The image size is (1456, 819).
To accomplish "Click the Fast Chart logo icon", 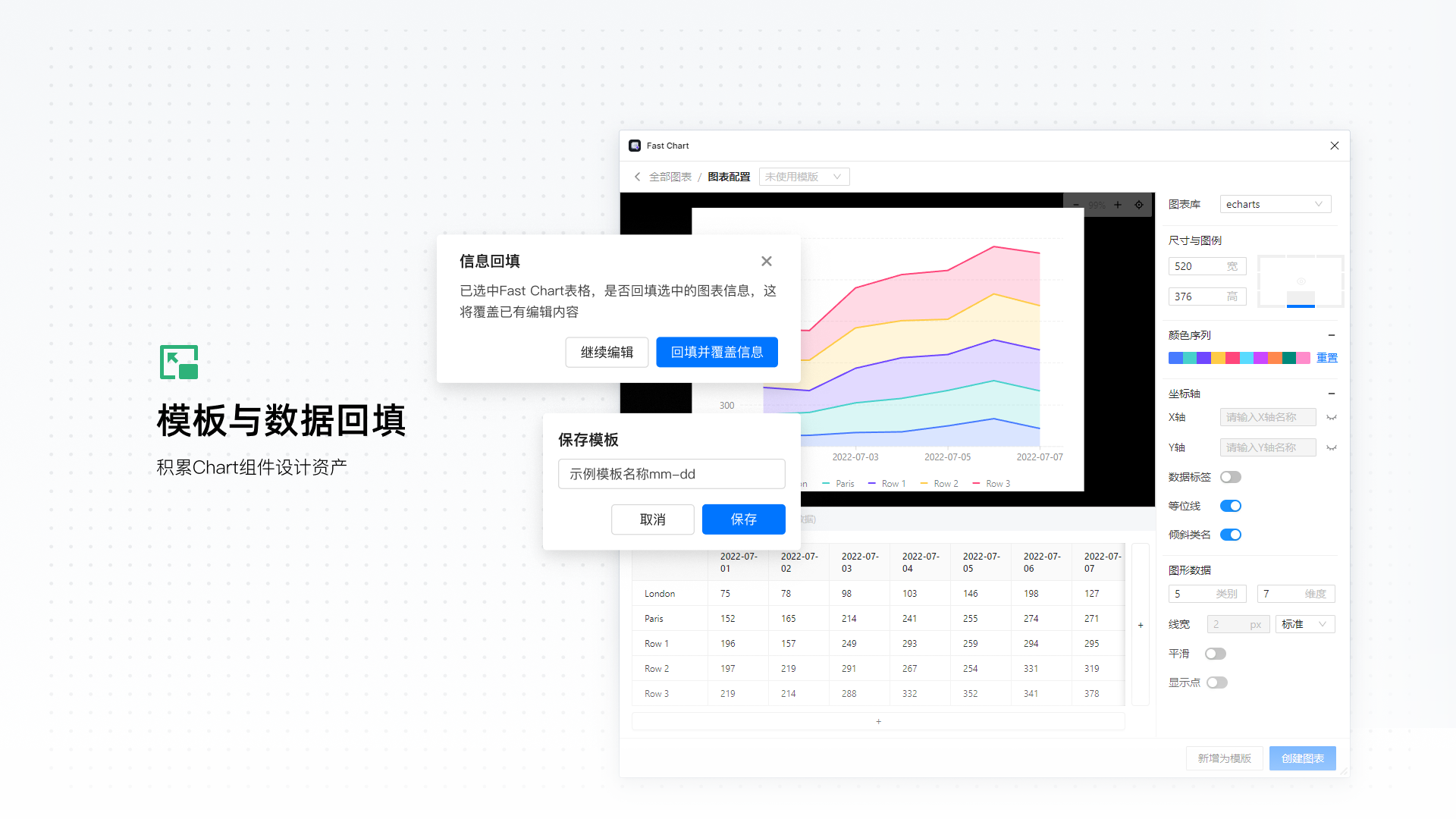I will click(x=635, y=145).
